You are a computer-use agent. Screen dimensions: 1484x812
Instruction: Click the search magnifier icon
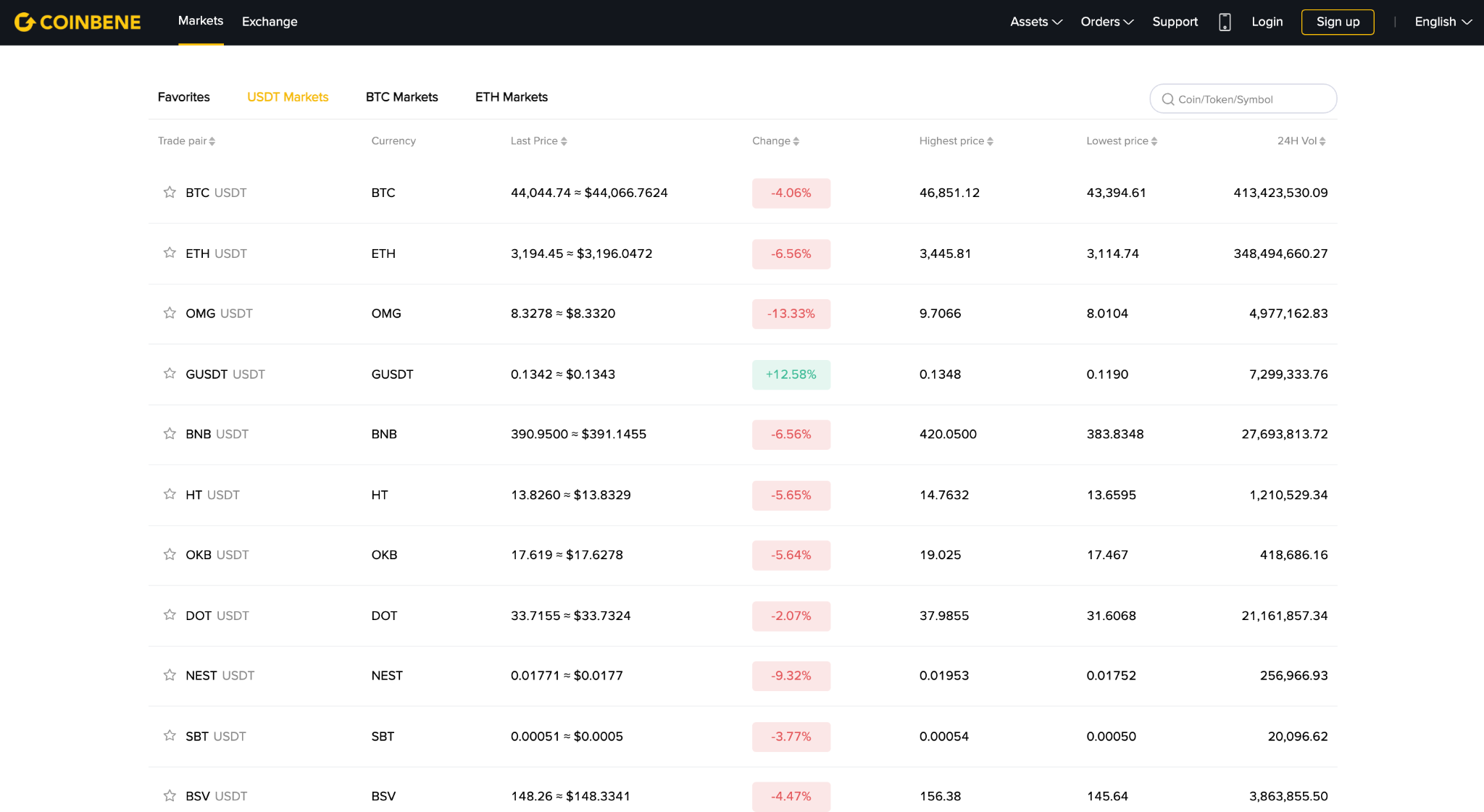coord(1167,99)
